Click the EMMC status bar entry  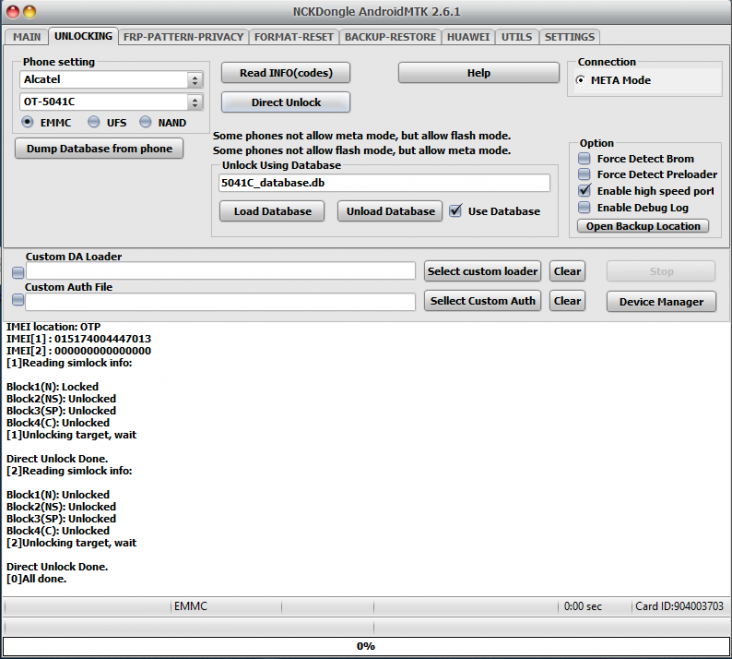pos(190,606)
